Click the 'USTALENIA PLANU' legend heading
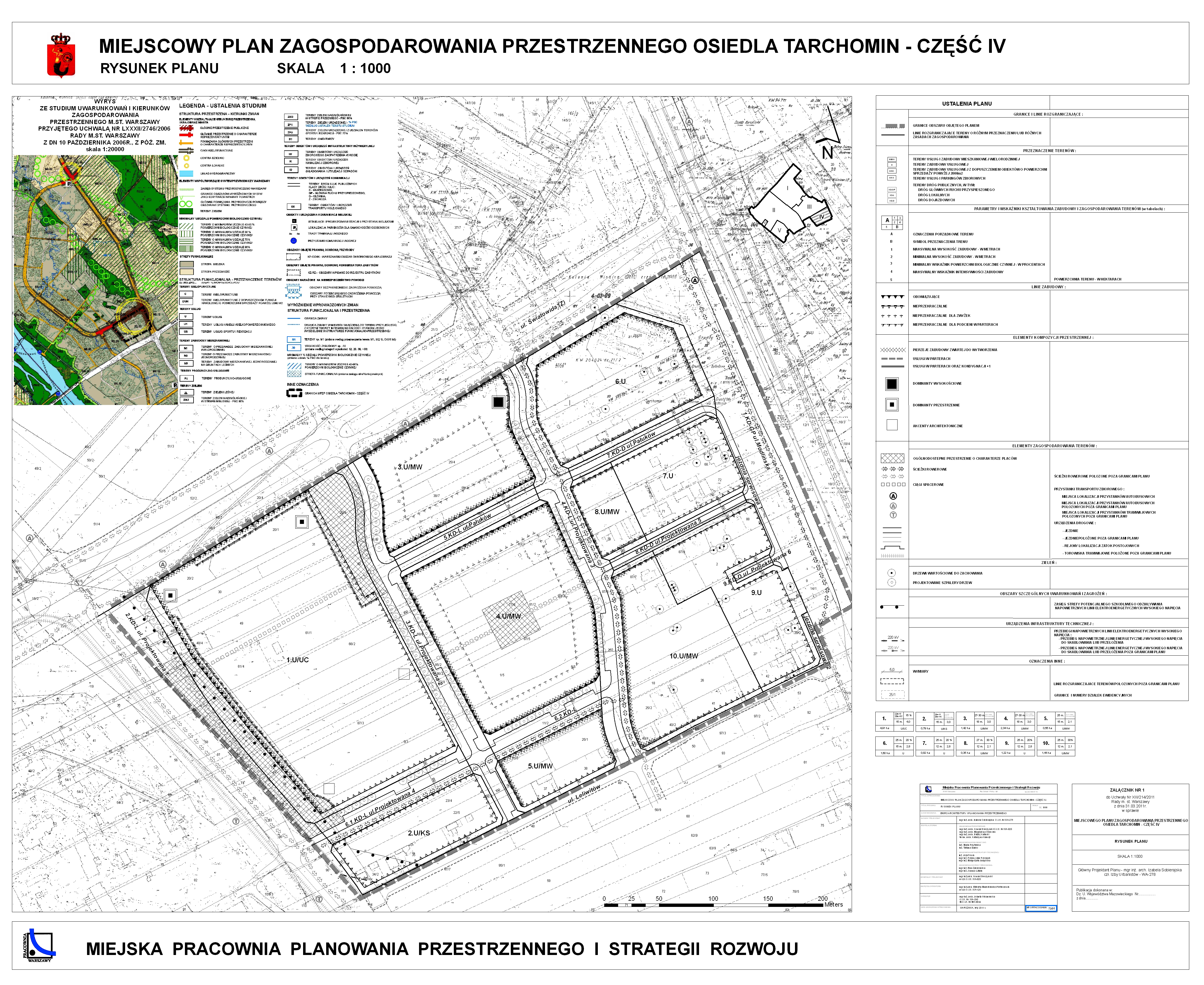Viewport: 1204px width, 985px height. click(967, 104)
